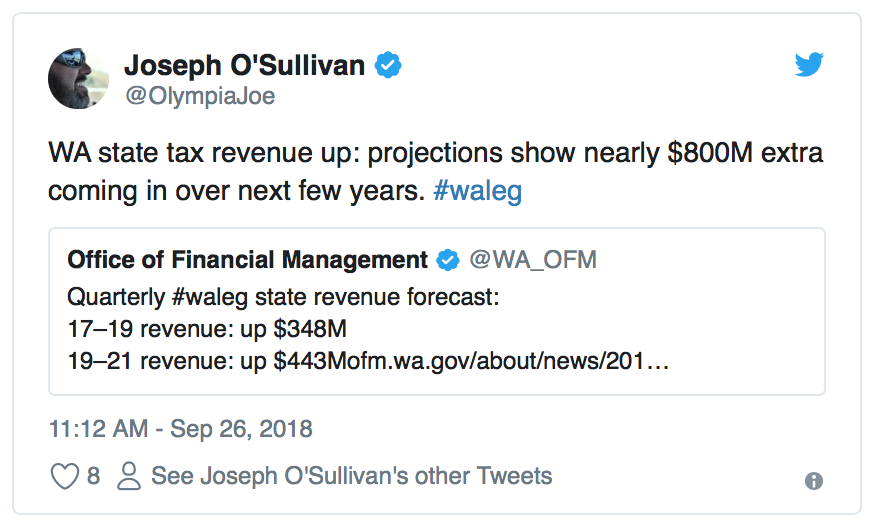The width and height of the screenshot is (874, 528).
Task: Open the quoted tweet's 17–19 revenue line
Action: pos(207,329)
